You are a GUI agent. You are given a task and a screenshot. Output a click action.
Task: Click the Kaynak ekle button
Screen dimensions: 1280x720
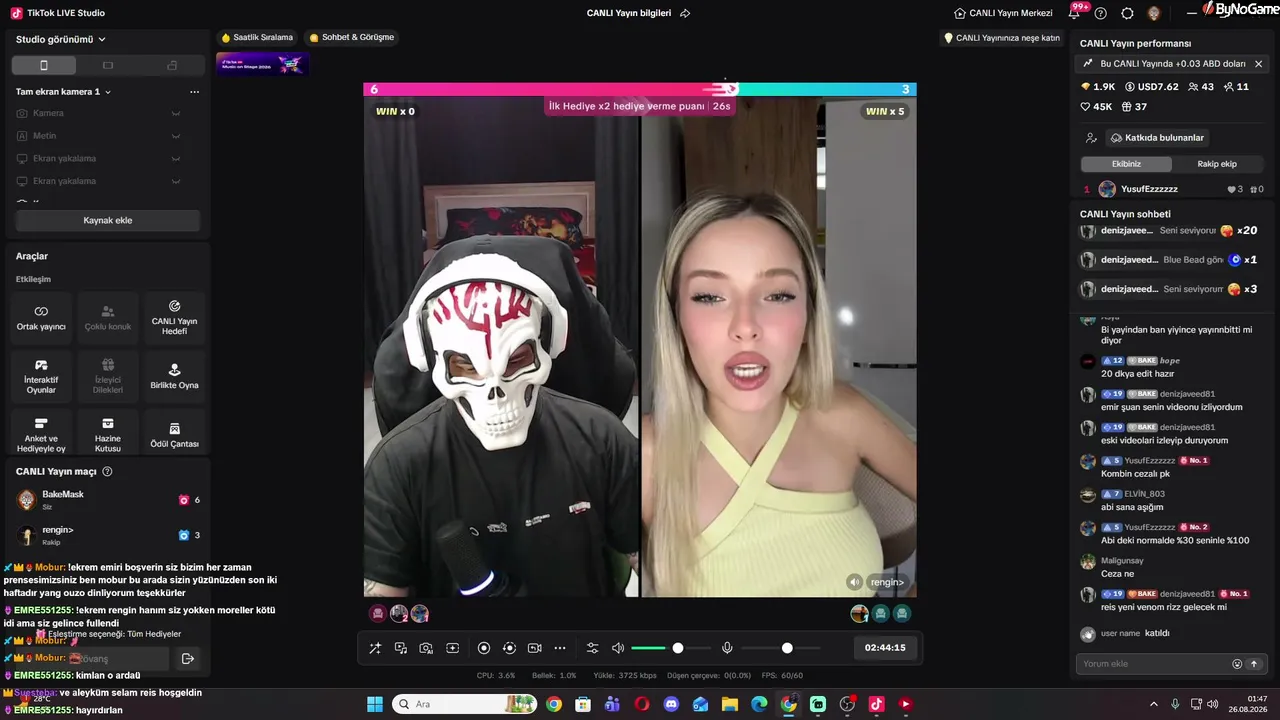point(107,220)
